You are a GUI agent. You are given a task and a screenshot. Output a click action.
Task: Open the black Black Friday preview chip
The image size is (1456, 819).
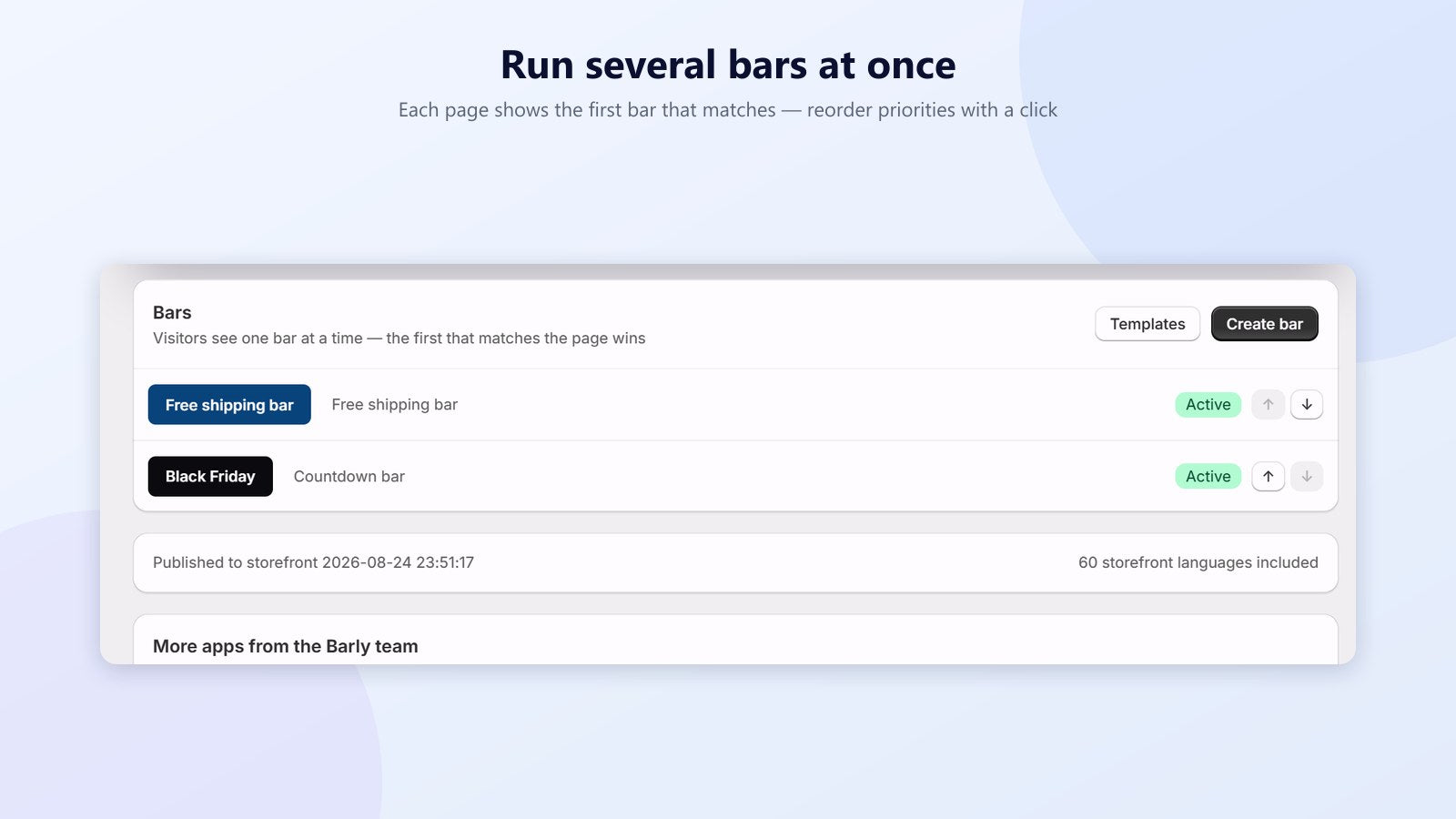click(210, 476)
